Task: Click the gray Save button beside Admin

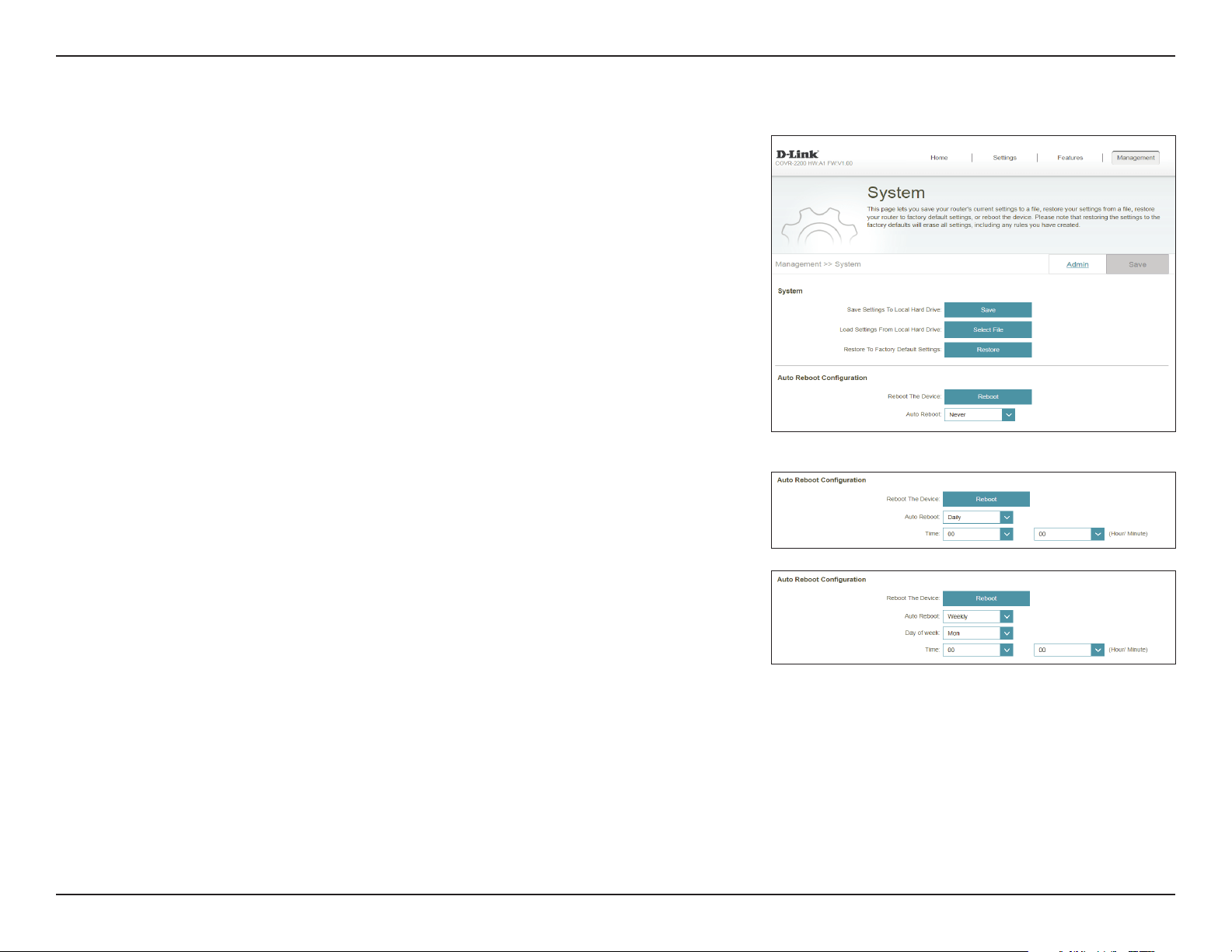Action: [1137, 264]
